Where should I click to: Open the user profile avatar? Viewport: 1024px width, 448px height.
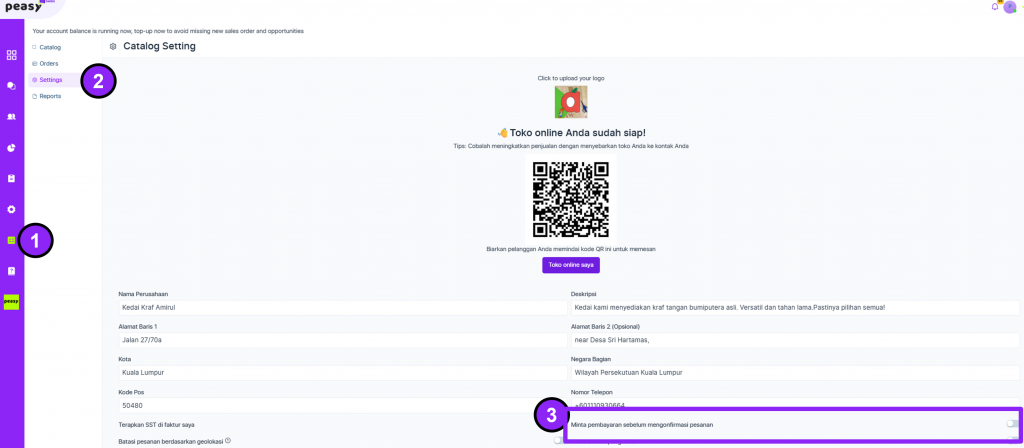tap(1010, 7)
